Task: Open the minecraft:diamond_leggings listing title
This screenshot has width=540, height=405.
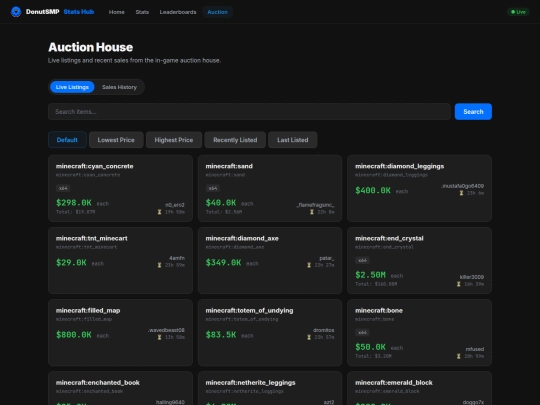Action: 399,166
